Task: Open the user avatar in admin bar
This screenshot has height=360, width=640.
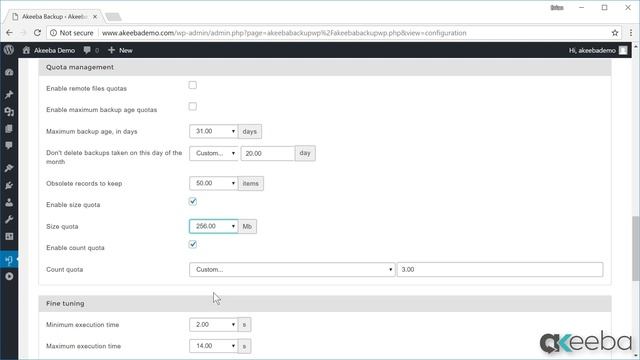Action: [623, 50]
